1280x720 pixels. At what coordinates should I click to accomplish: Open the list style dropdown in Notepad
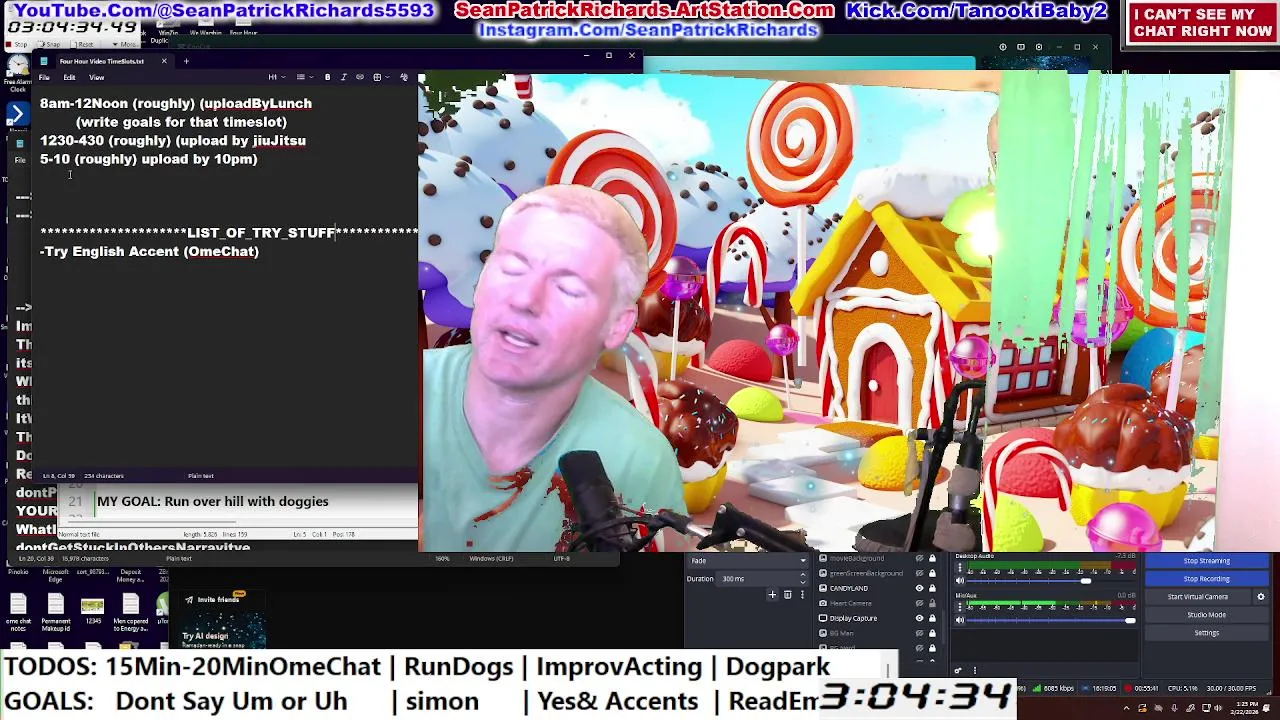click(x=305, y=77)
